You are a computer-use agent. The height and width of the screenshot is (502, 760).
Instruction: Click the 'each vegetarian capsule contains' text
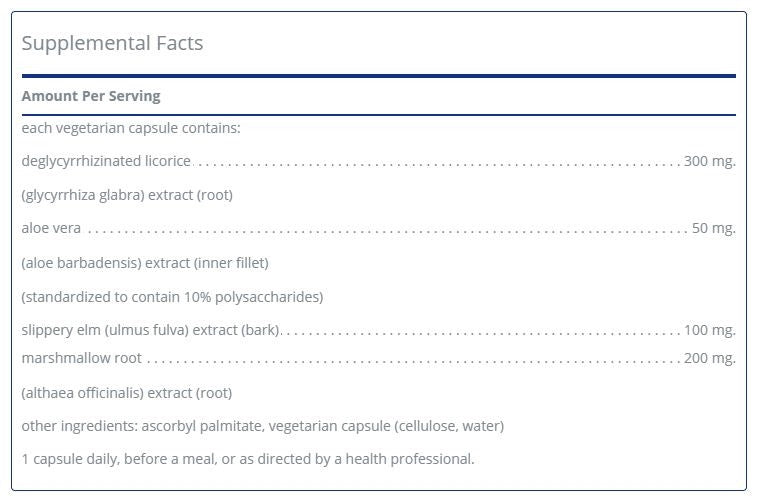[x=131, y=128]
